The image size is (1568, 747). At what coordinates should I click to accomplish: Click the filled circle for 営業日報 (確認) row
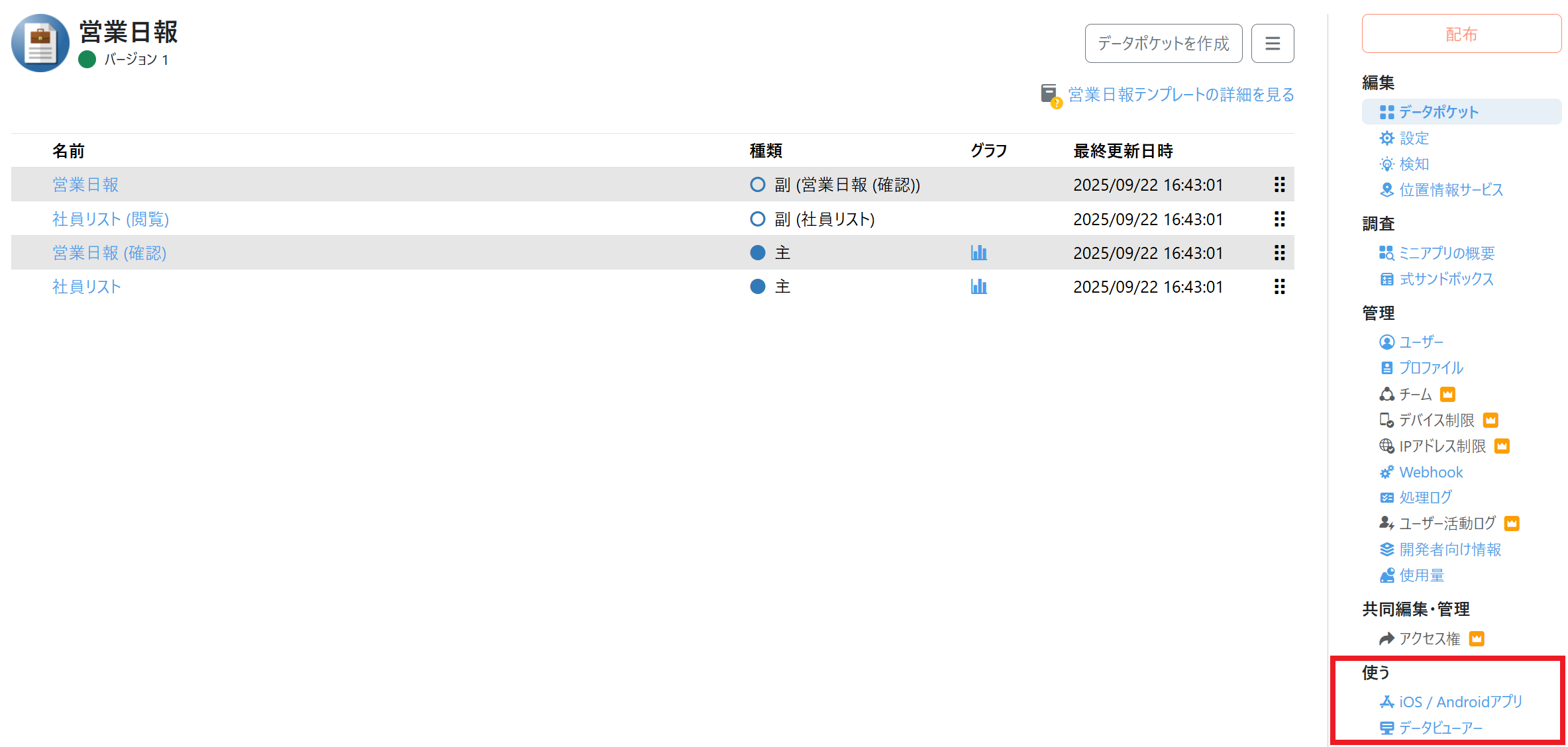point(757,253)
